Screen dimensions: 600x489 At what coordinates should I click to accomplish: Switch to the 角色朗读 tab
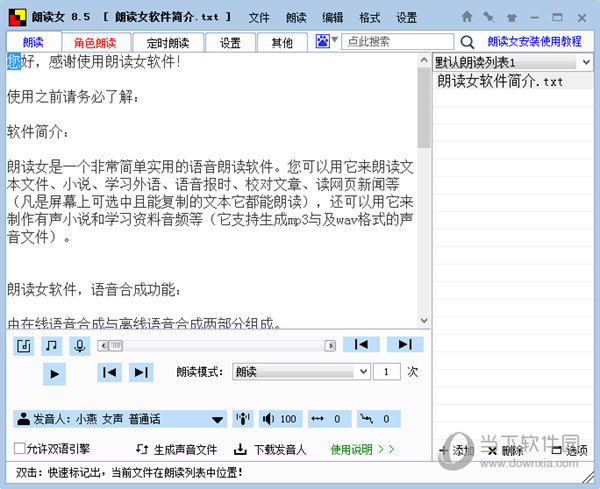[95, 42]
